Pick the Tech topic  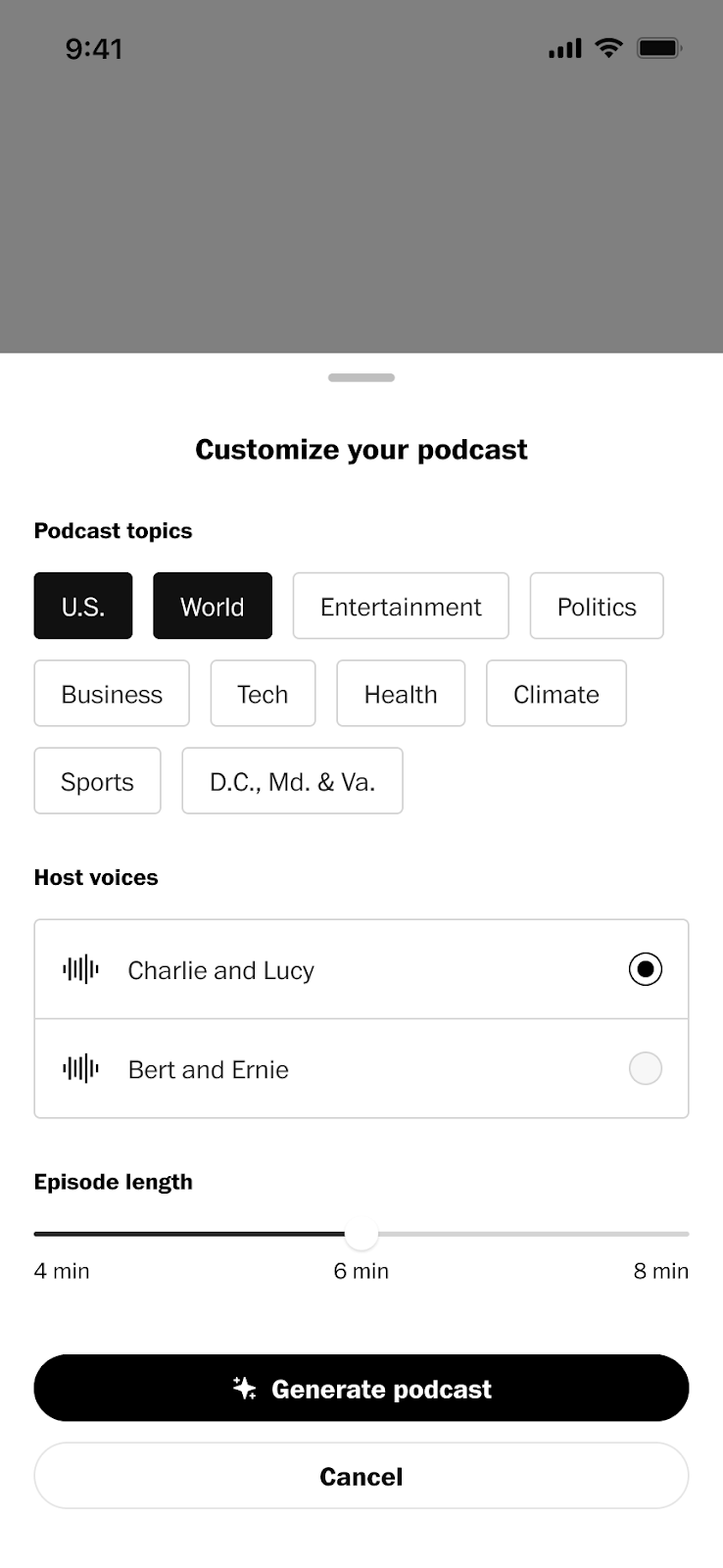(263, 694)
